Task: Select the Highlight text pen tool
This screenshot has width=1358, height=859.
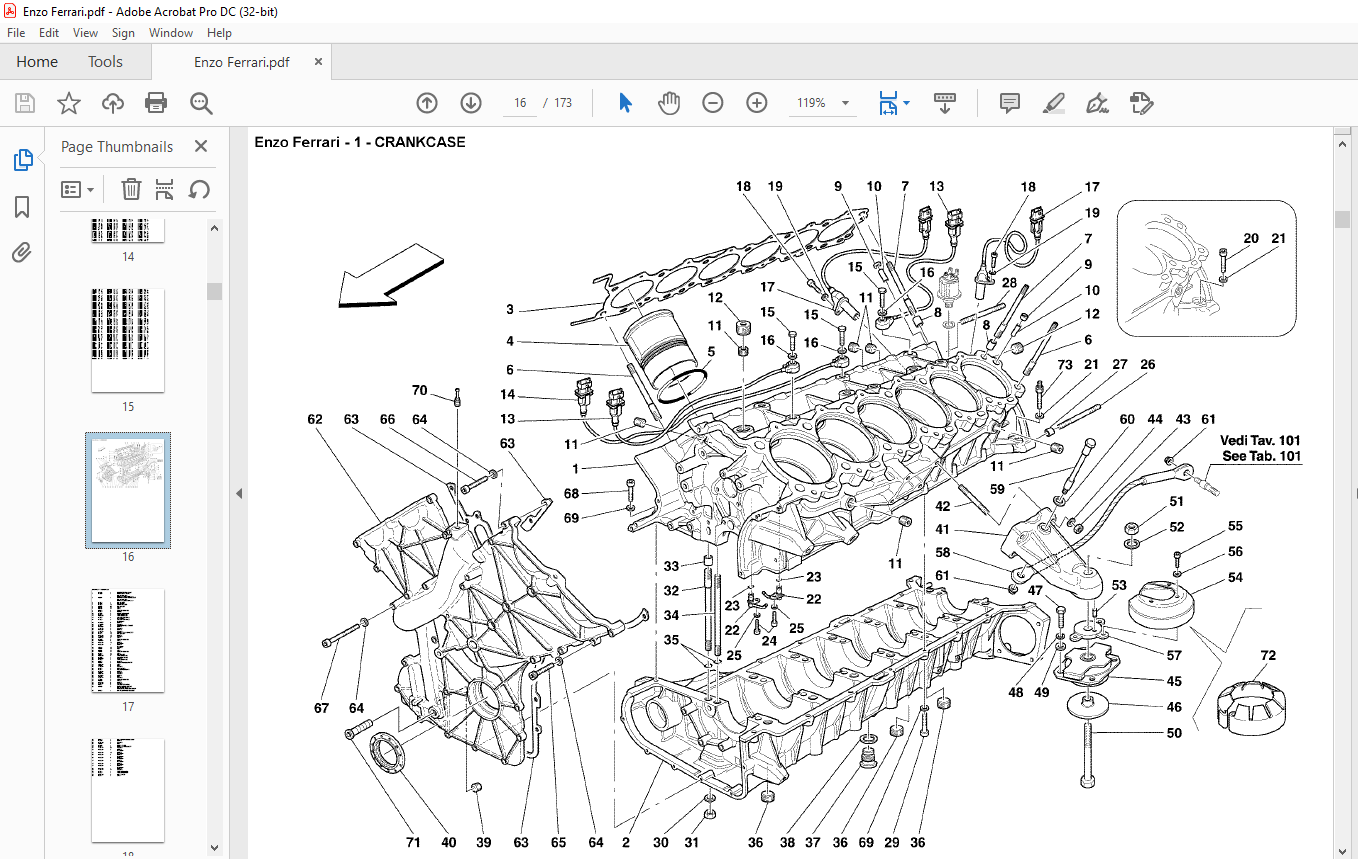Action: [1053, 103]
